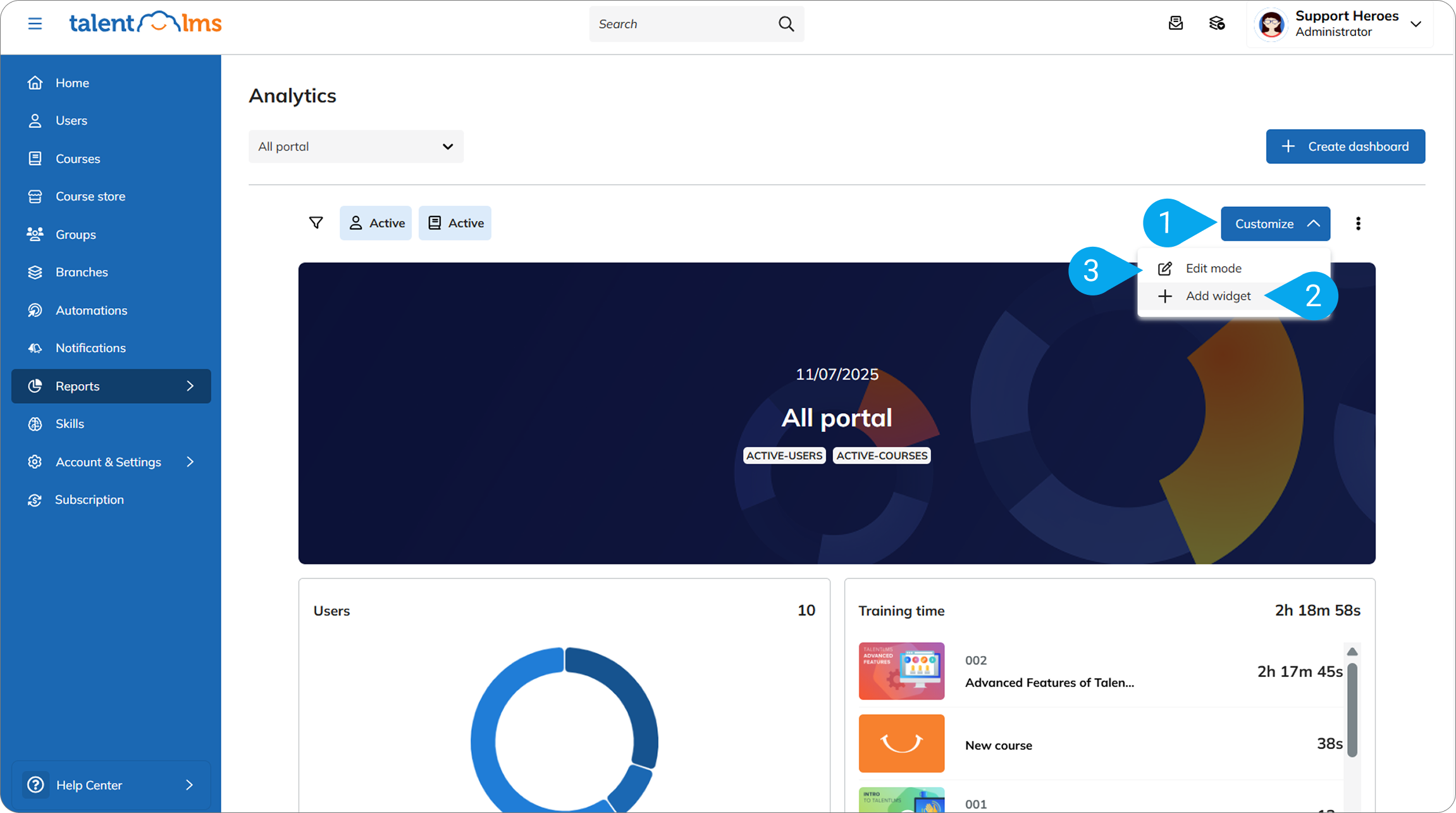This screenshot has height=813, width=1456.
Task: Click the Automations icon in sidebar
Action: click(35, 310)
